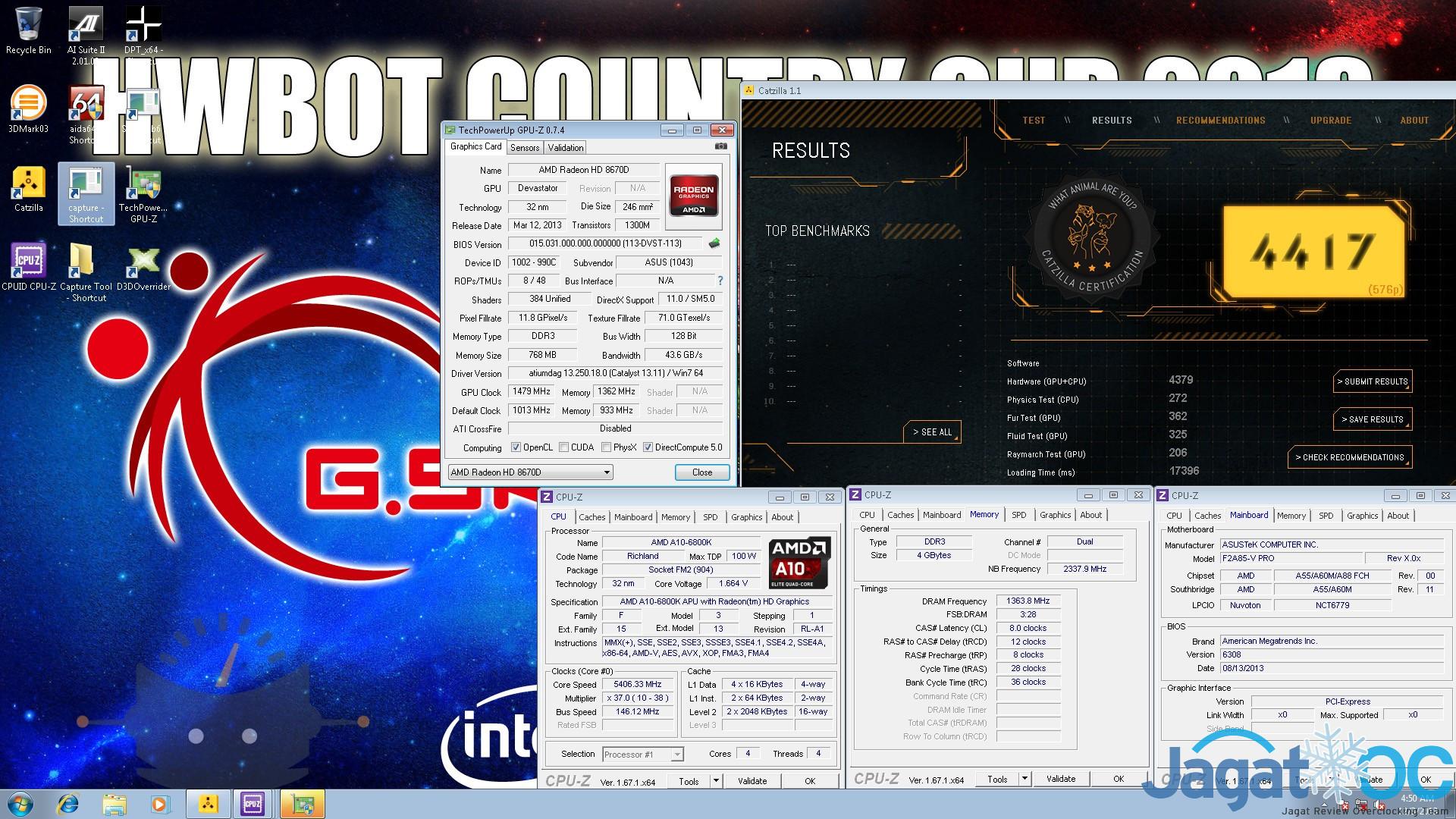
Task: Click the Submit Results button
Action: (1372, 381)
